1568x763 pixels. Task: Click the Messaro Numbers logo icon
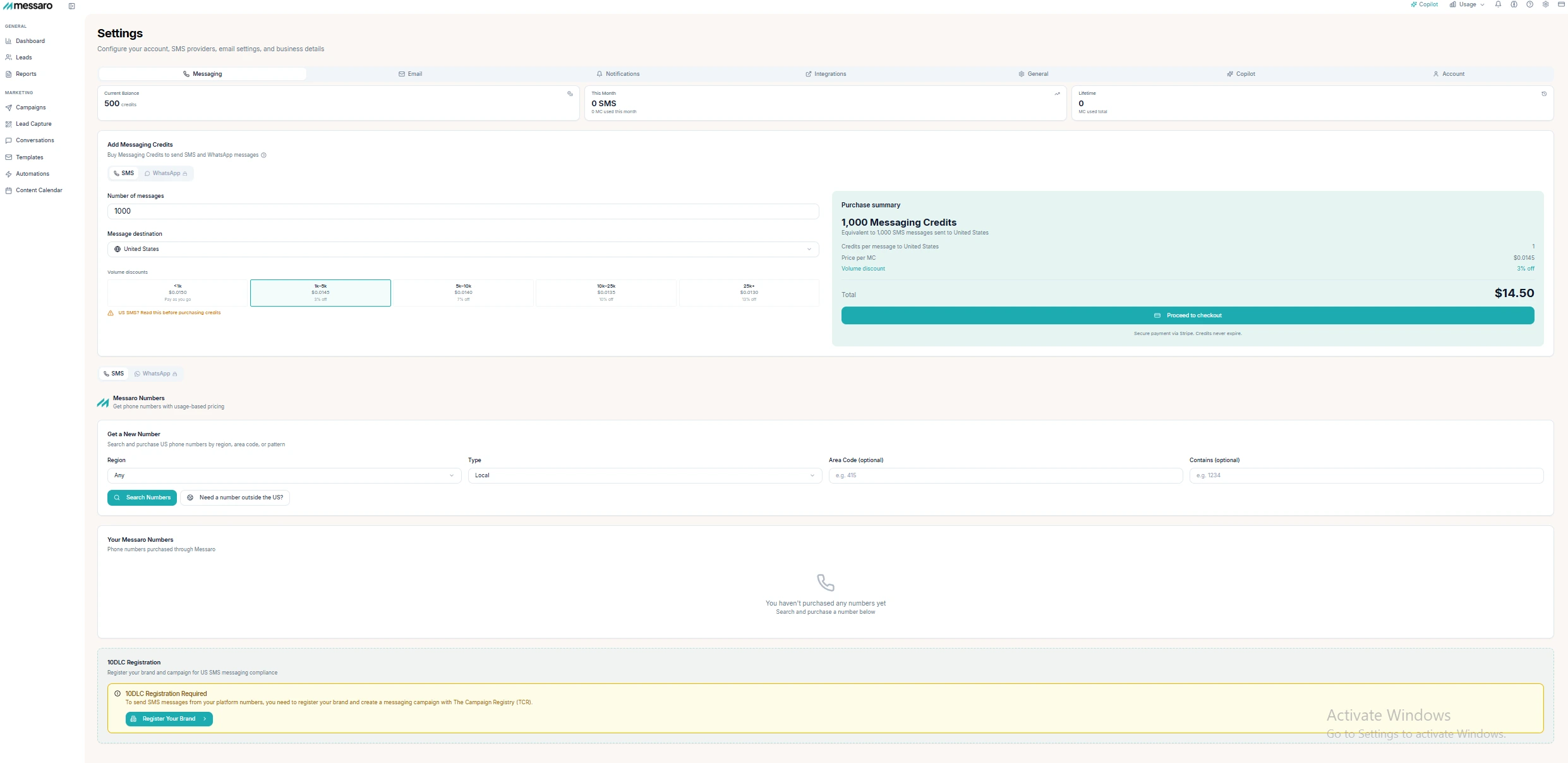point(103,402)
